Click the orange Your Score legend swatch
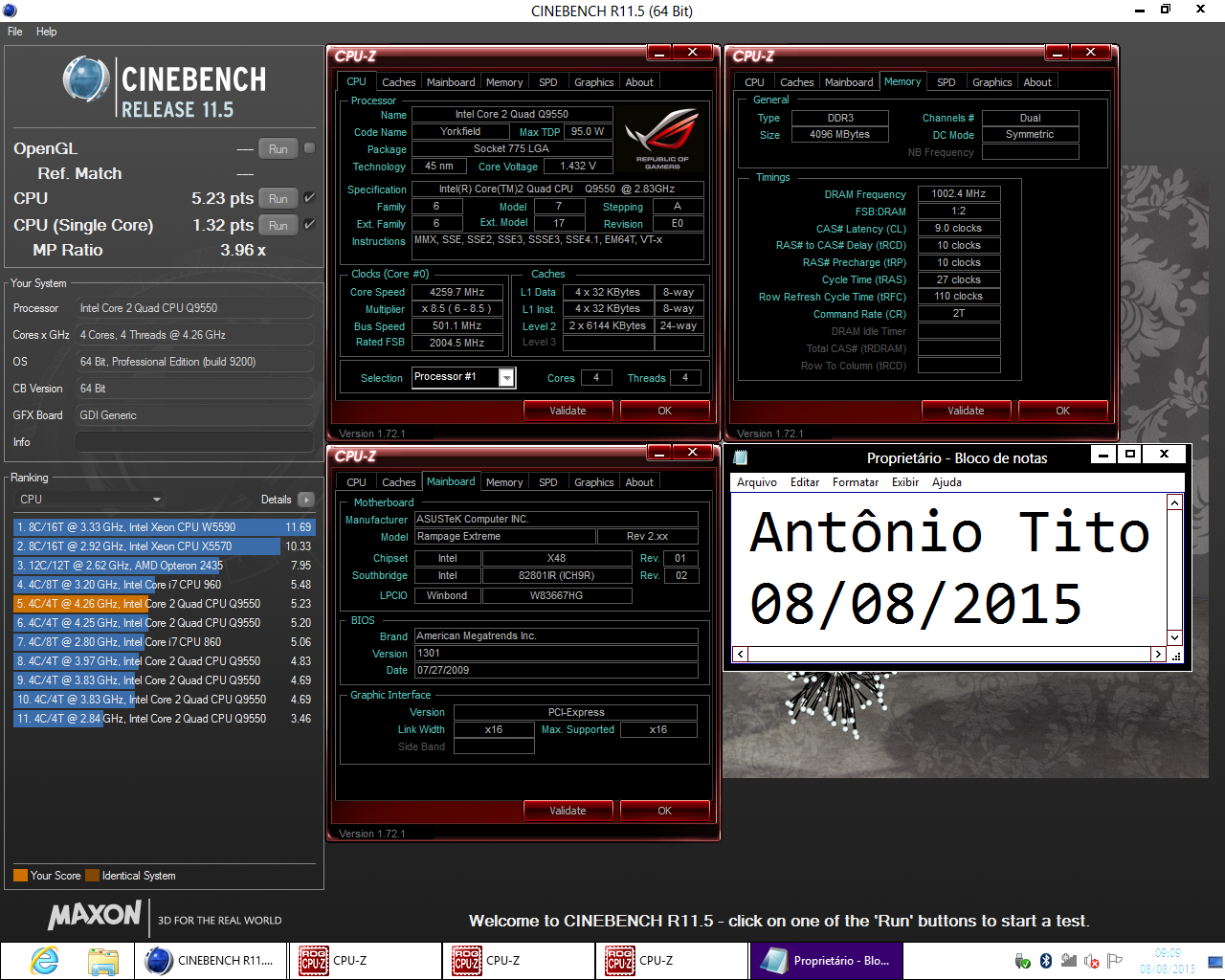The image size is (1225, 980). [x=20, y=875]
